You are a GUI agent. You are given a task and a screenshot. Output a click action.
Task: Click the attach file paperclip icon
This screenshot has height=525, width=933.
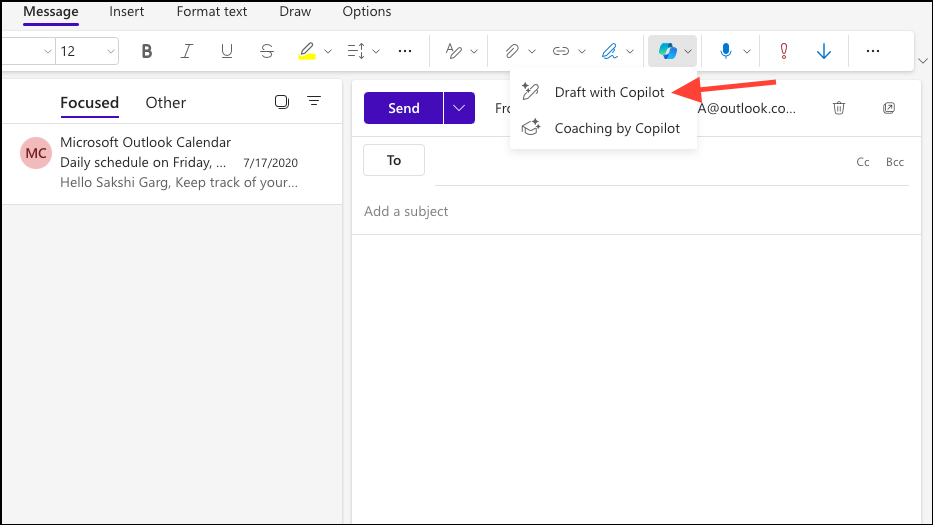pos(512,51)
